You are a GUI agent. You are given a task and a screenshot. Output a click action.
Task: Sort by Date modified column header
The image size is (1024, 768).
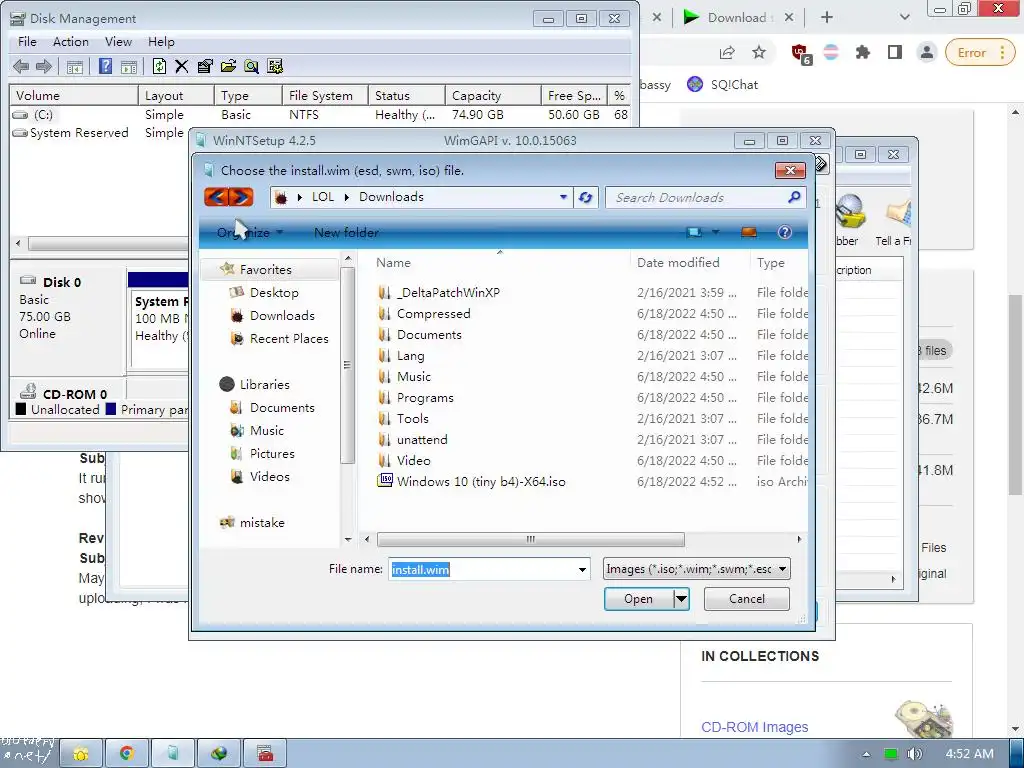tap(678, 263)
